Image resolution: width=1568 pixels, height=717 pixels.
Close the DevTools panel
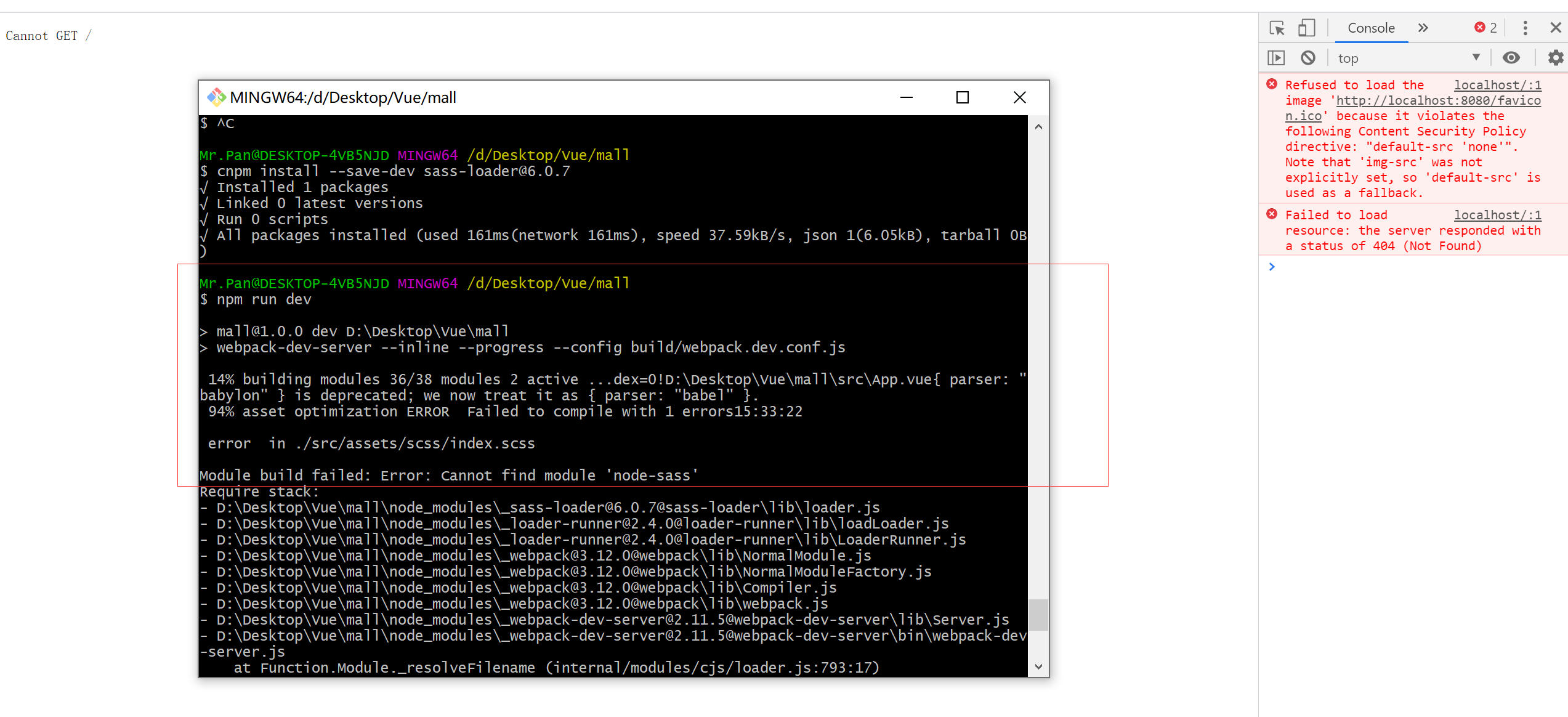1555,28
